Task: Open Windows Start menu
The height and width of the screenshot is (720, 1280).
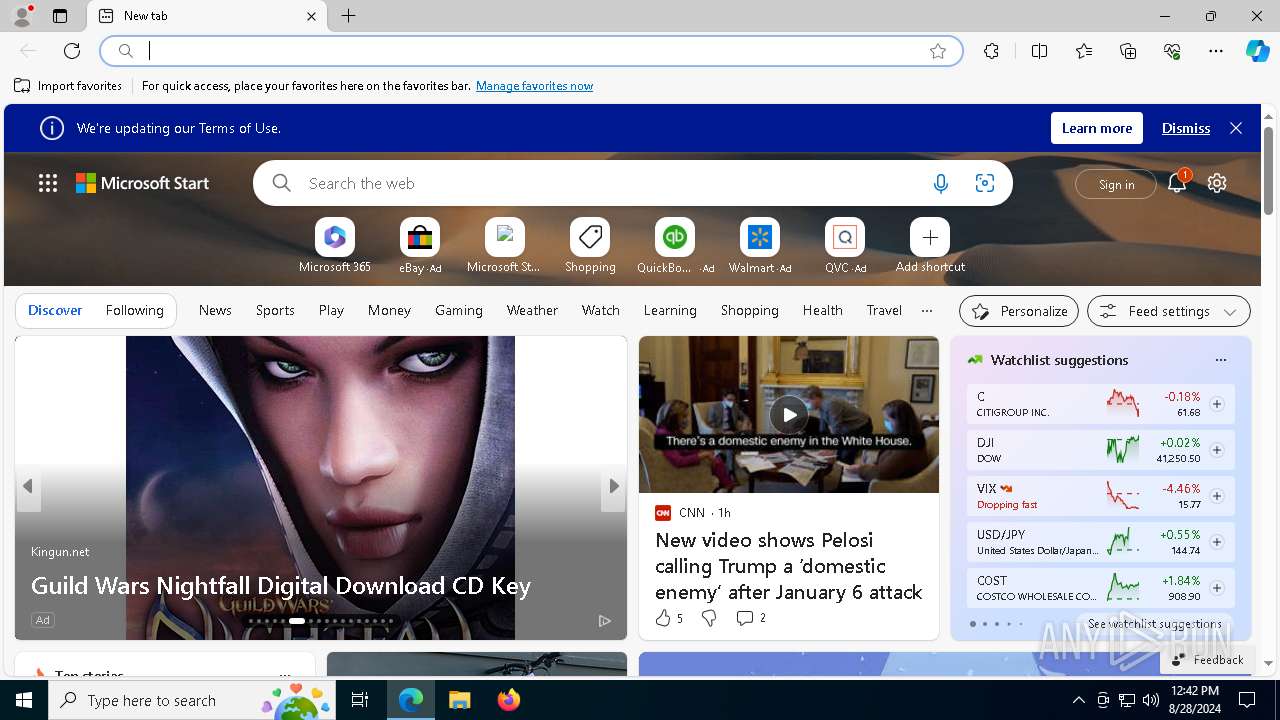Action: coord(24,700)
